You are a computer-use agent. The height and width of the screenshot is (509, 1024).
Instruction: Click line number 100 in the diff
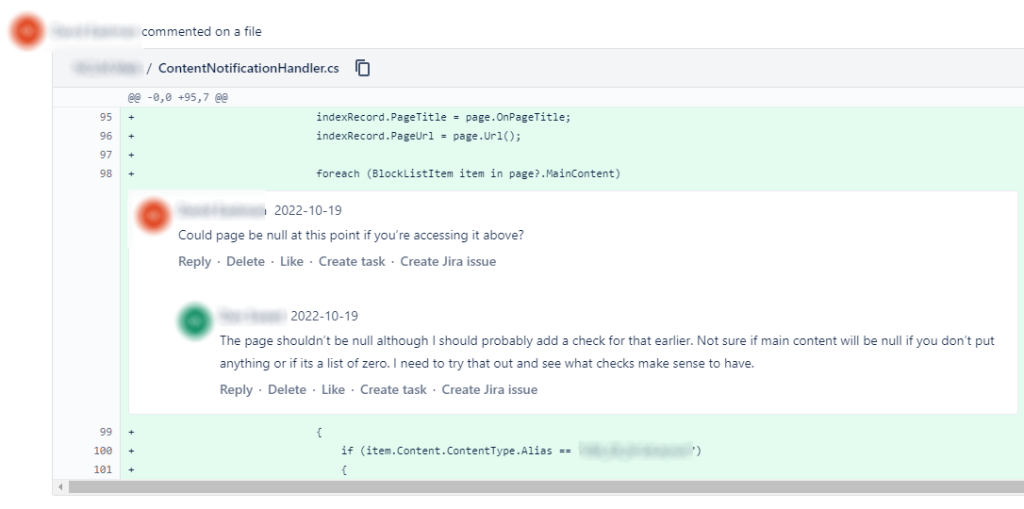103,451
